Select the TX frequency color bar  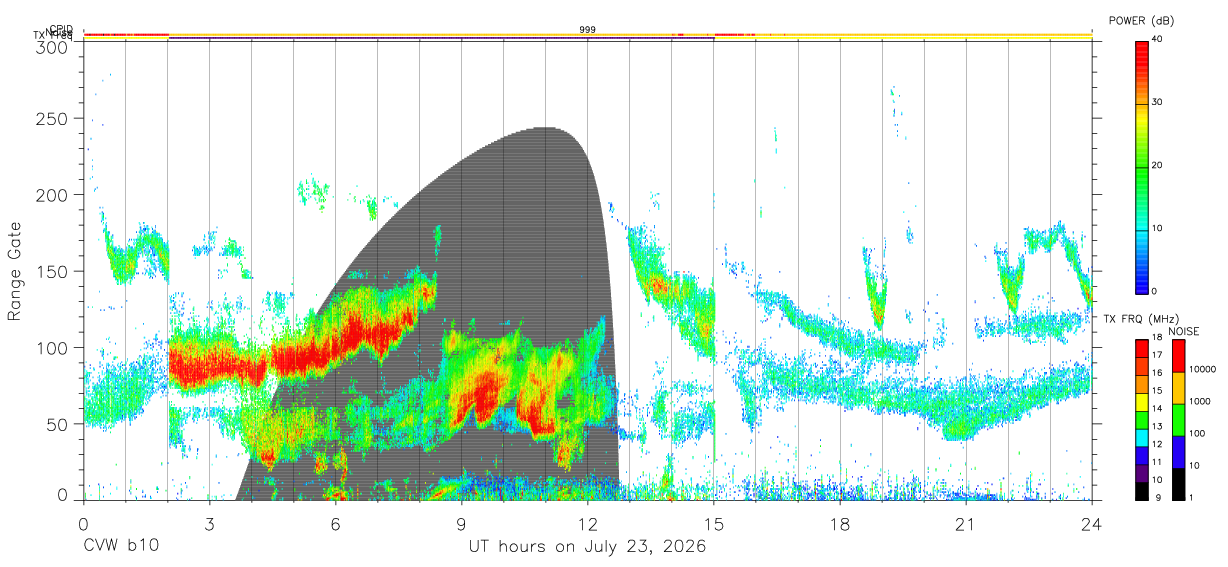pos(1141,419)
